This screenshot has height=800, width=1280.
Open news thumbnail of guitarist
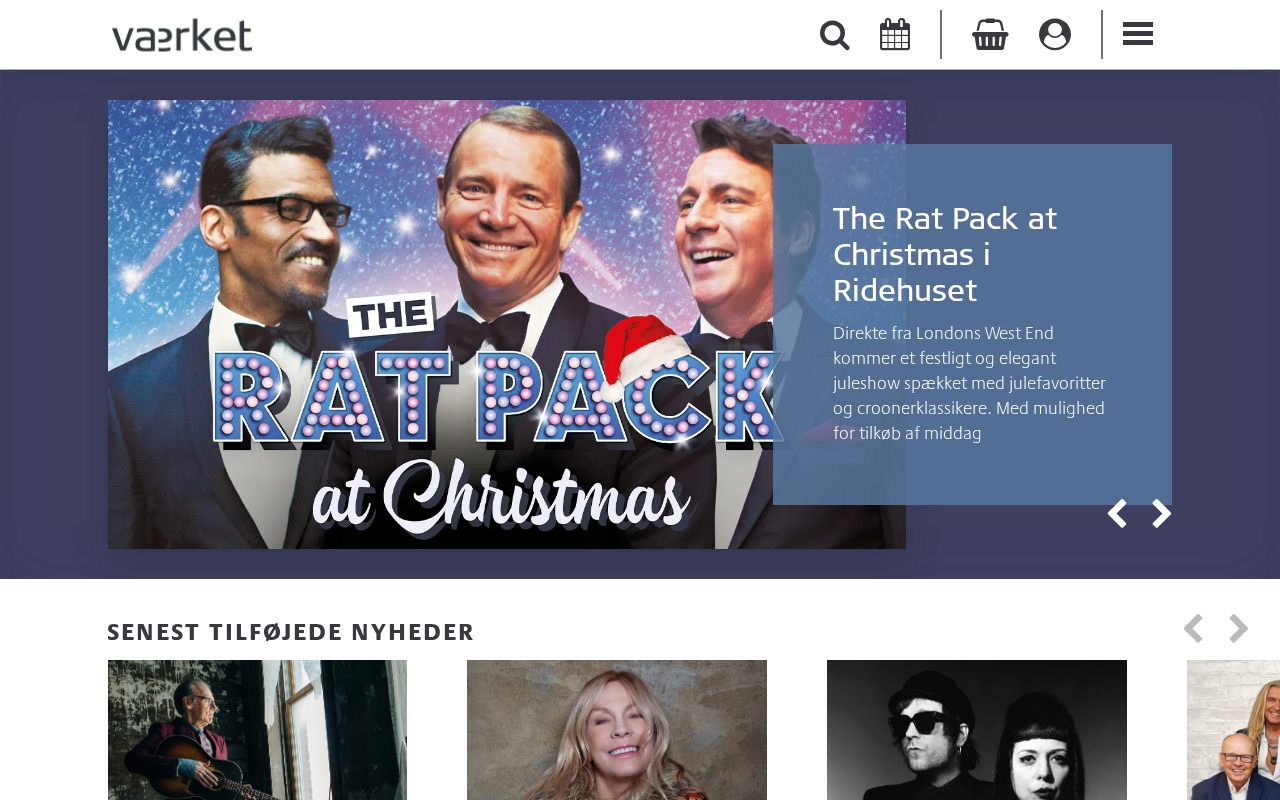pos(257,730)
